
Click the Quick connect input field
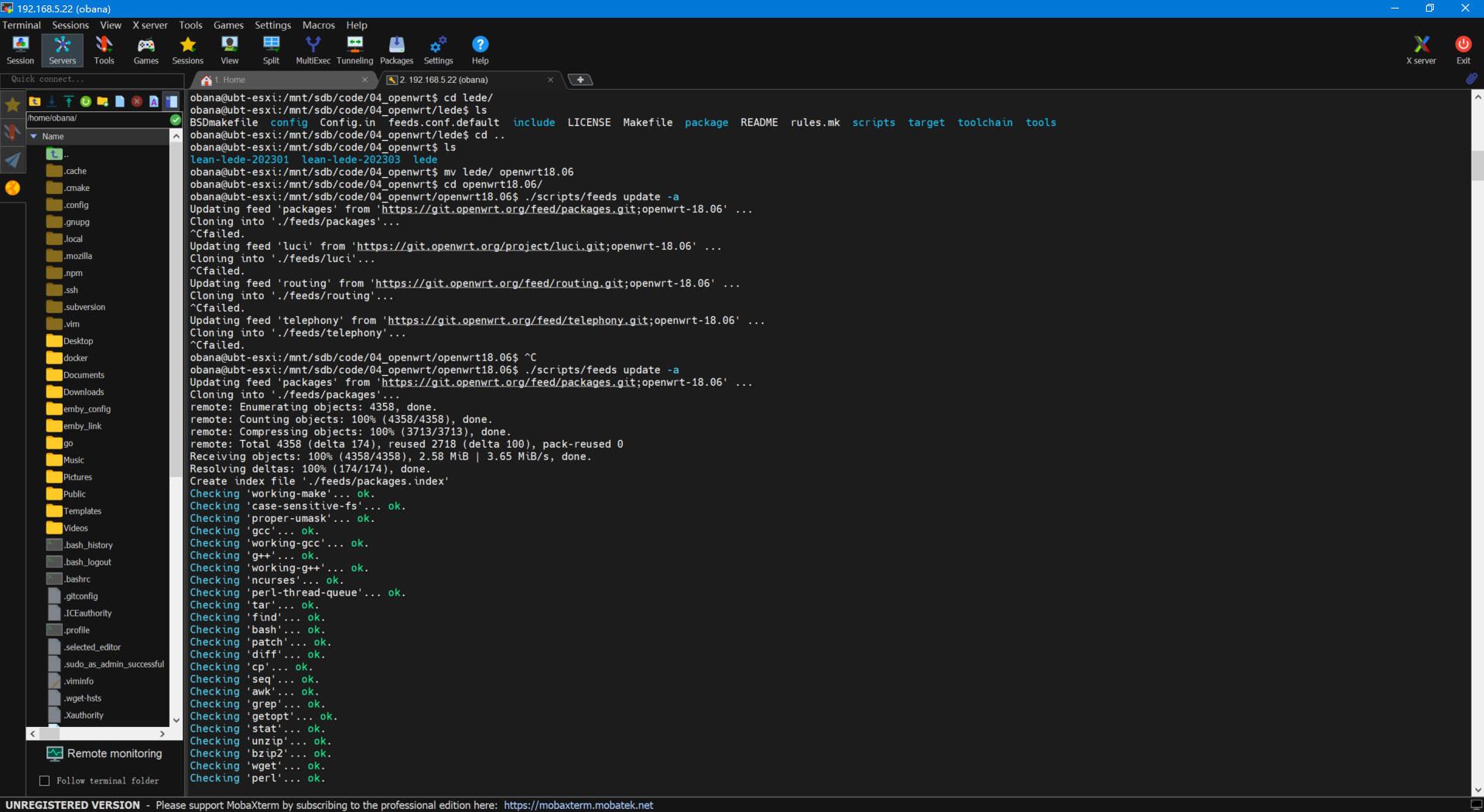(x=91, y=79)
